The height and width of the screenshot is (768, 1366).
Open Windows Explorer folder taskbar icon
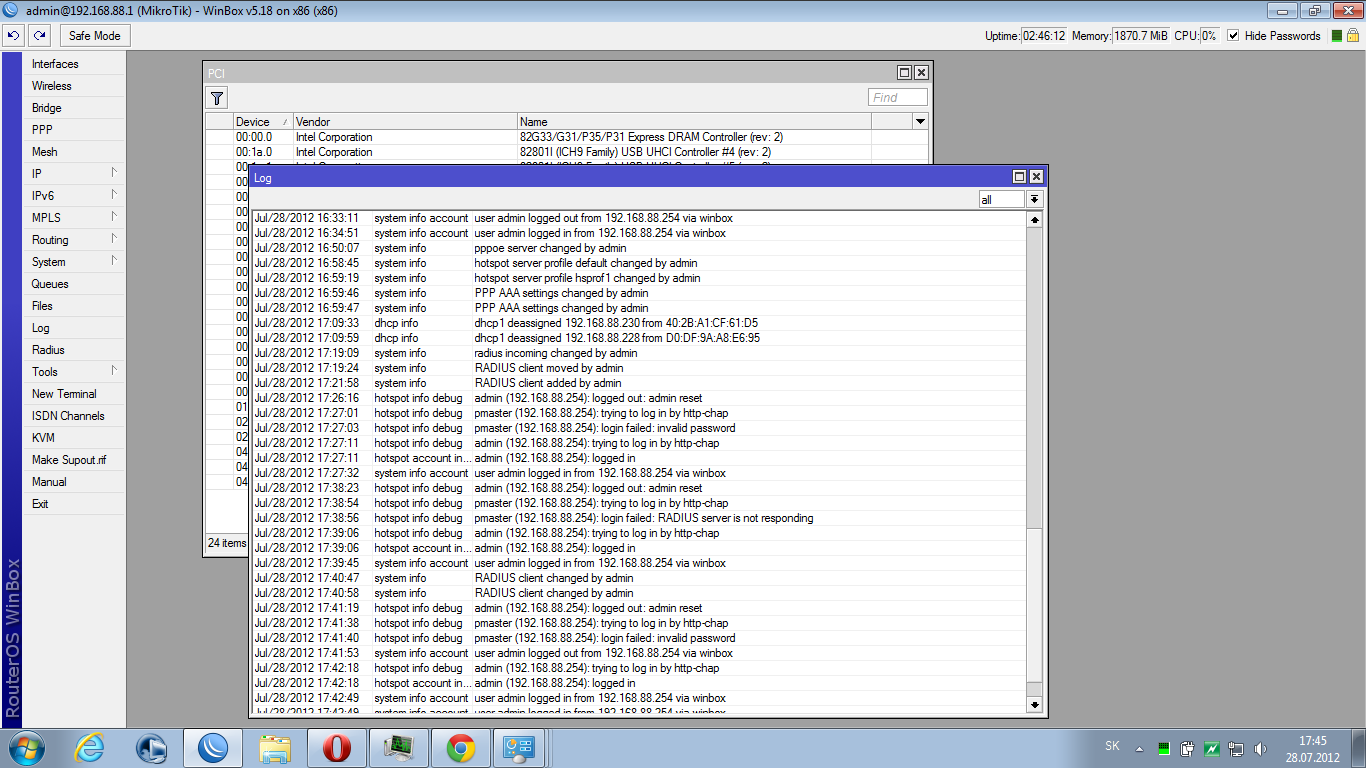[274, 748]
